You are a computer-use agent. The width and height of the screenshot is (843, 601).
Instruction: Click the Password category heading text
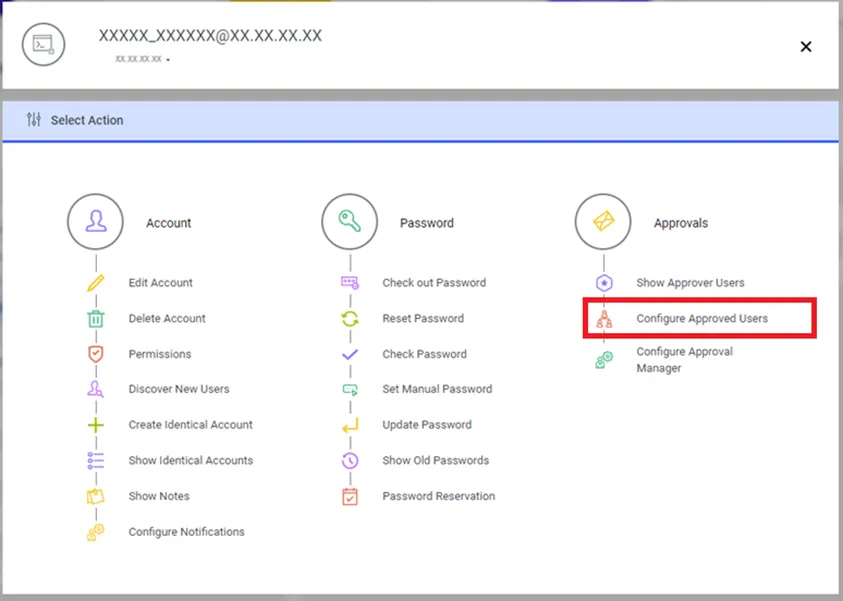pos(426,223)
